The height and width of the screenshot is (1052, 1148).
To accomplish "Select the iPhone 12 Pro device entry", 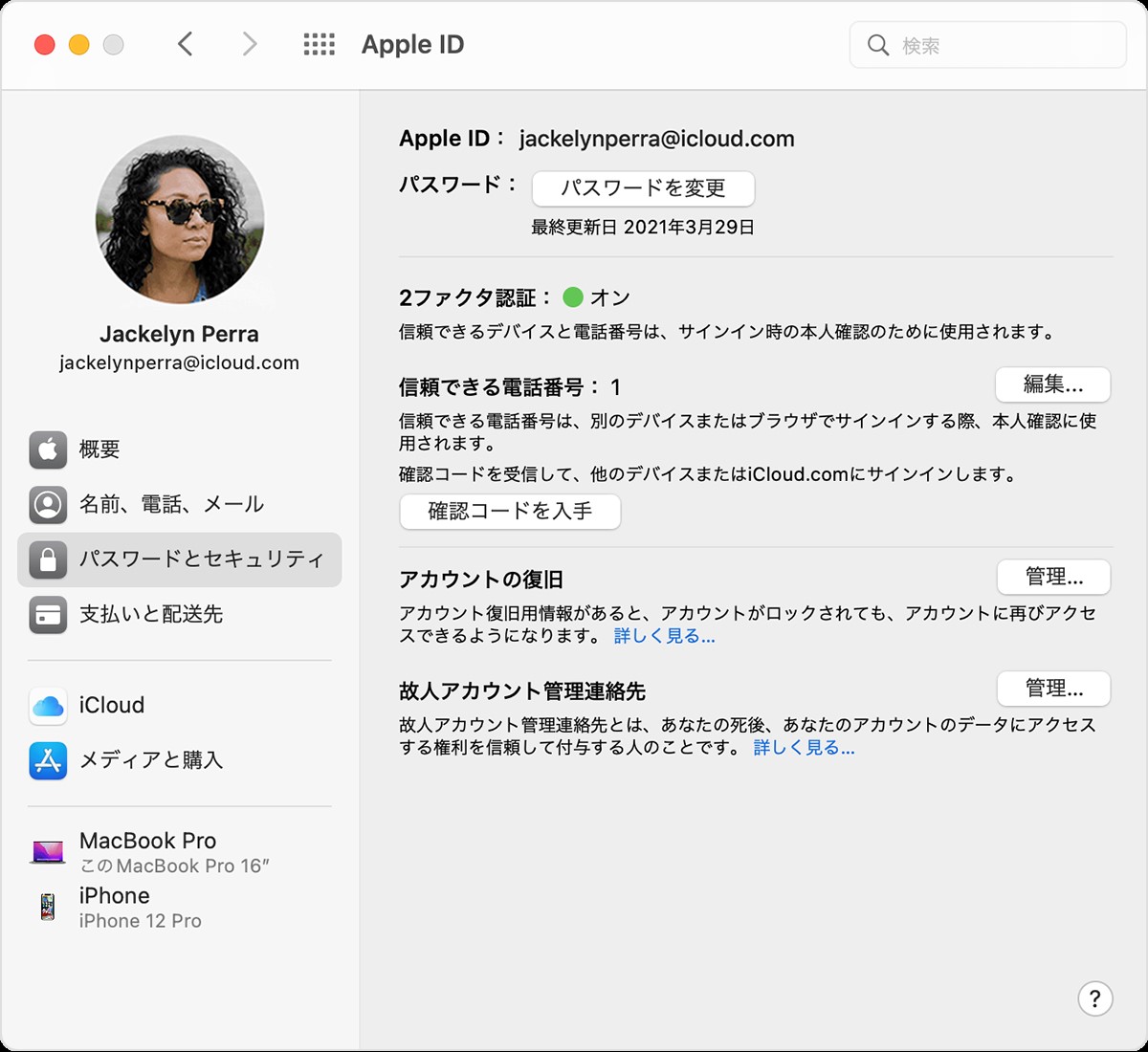I will tap(179, 907).
